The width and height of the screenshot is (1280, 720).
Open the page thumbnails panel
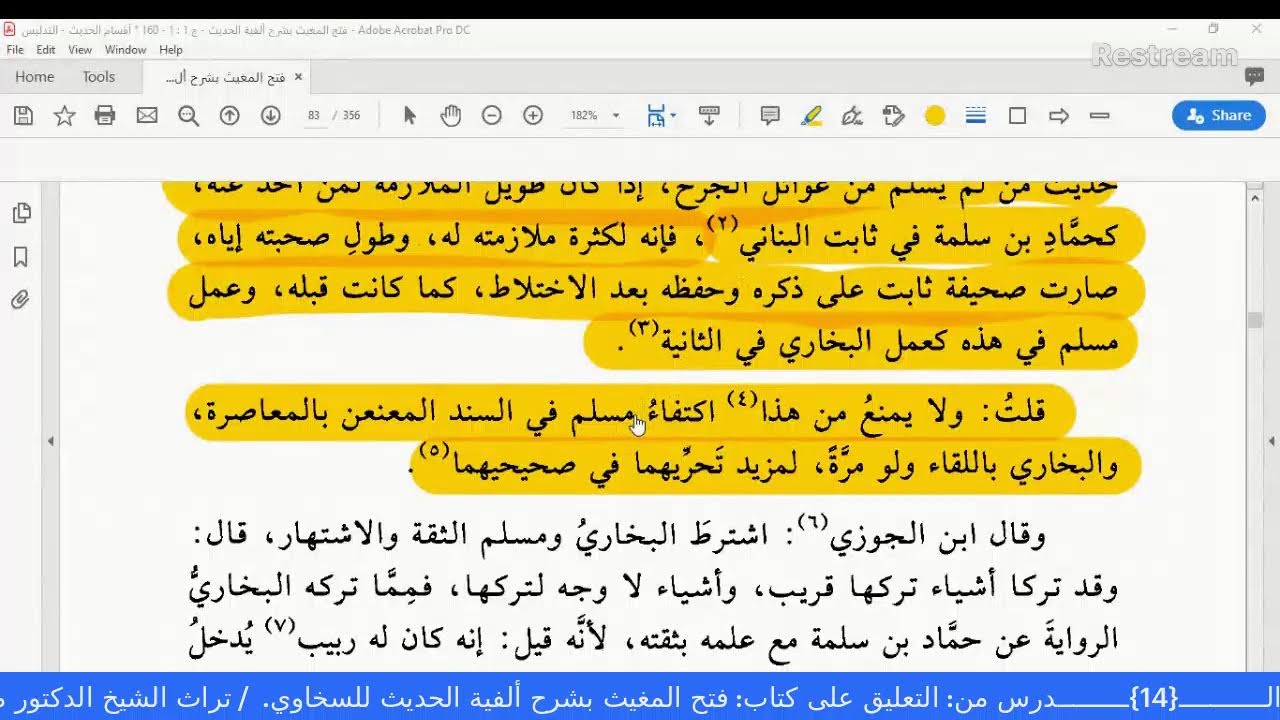pos(21,213)
